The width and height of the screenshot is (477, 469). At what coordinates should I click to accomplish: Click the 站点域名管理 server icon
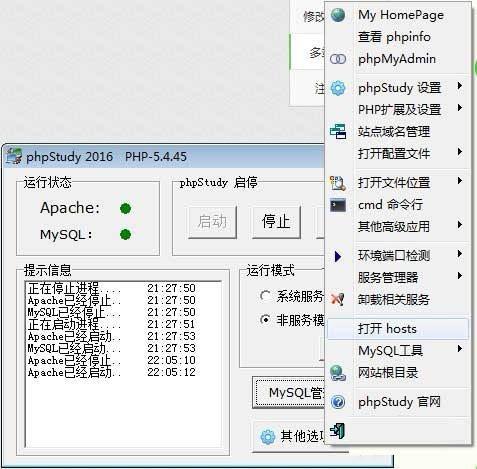[338, 132]
